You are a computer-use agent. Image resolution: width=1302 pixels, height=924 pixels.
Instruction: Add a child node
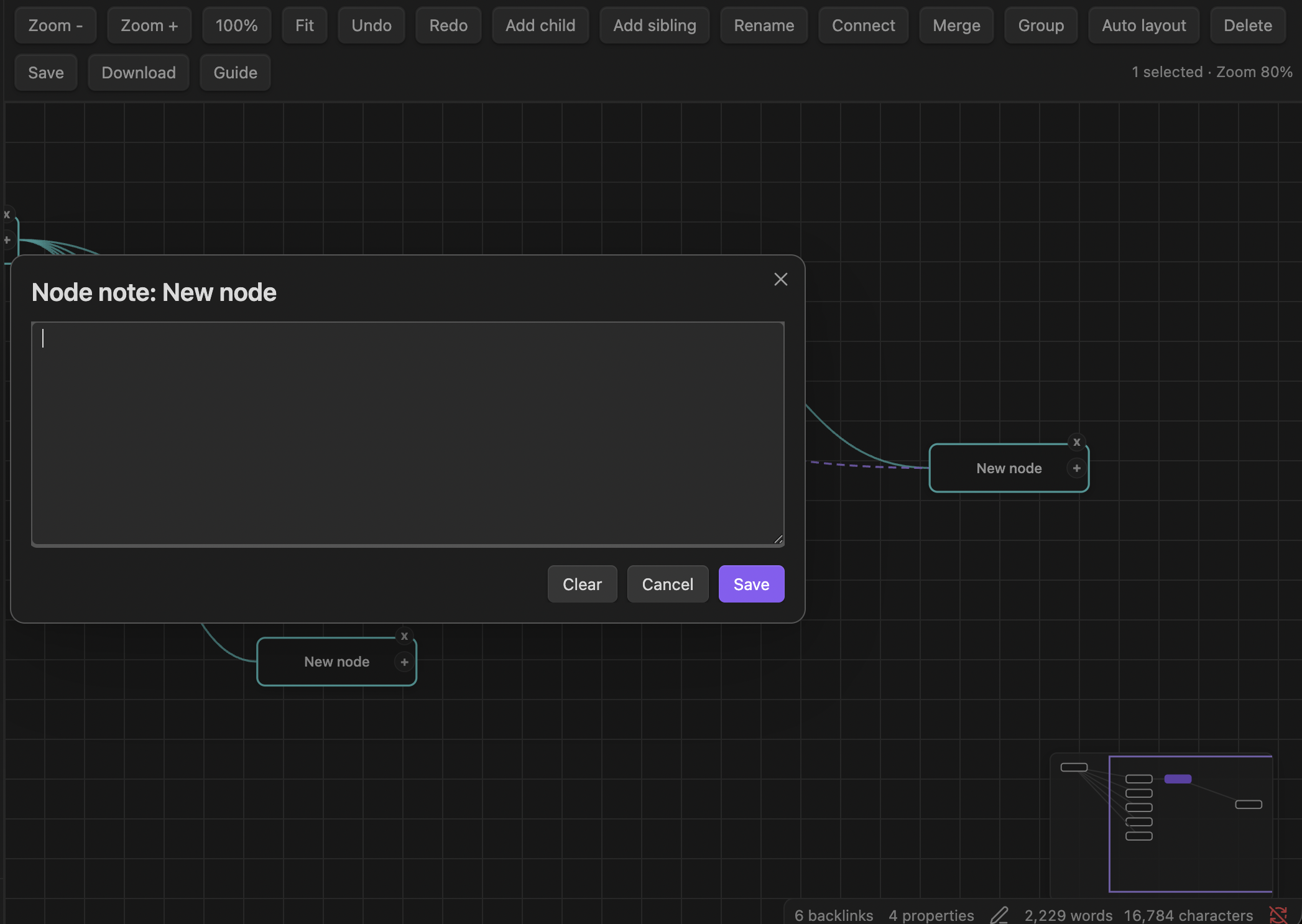pos(540,25)
